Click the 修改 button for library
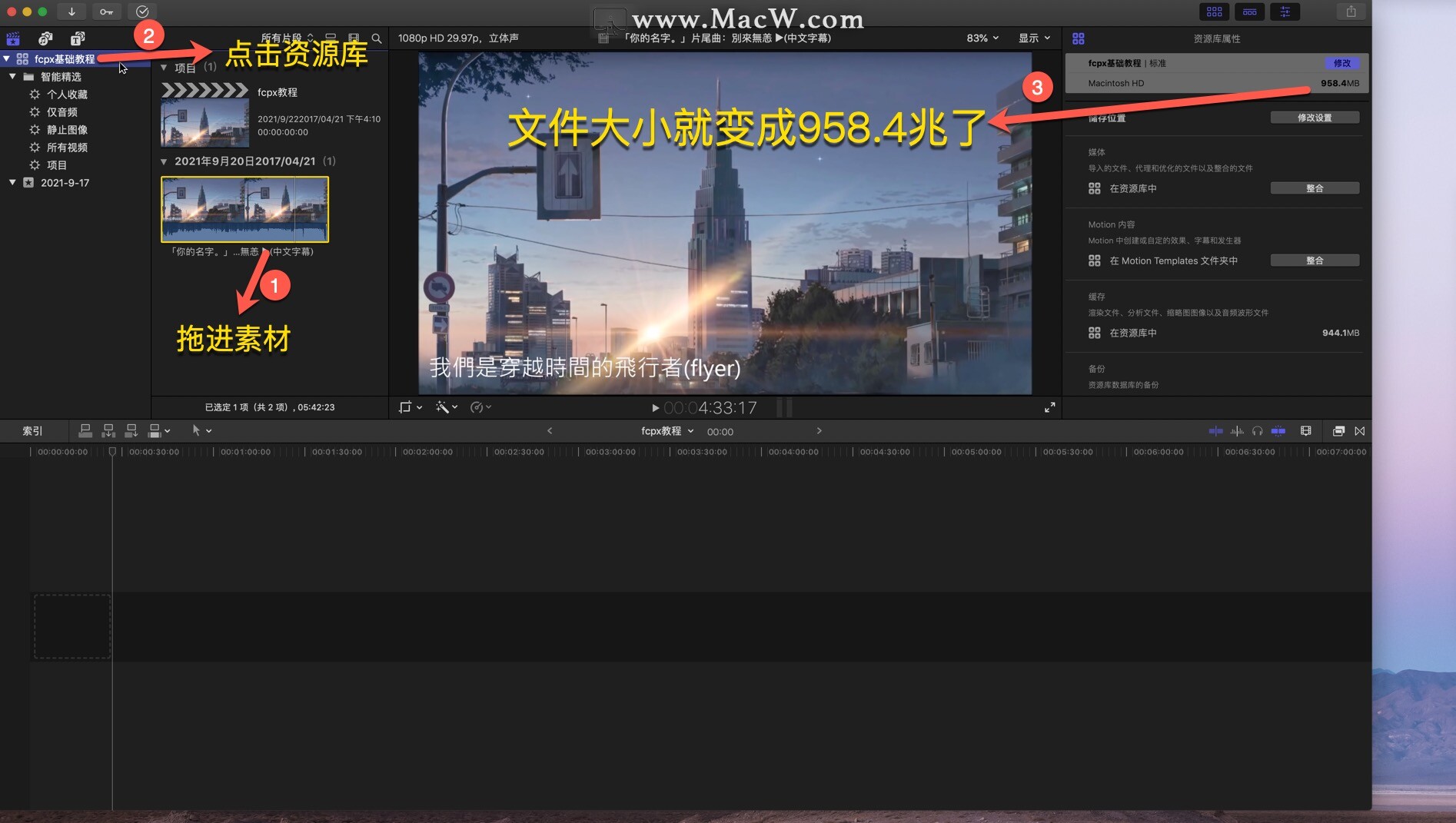The image size is (1456, 823). tap(1341, 63)
